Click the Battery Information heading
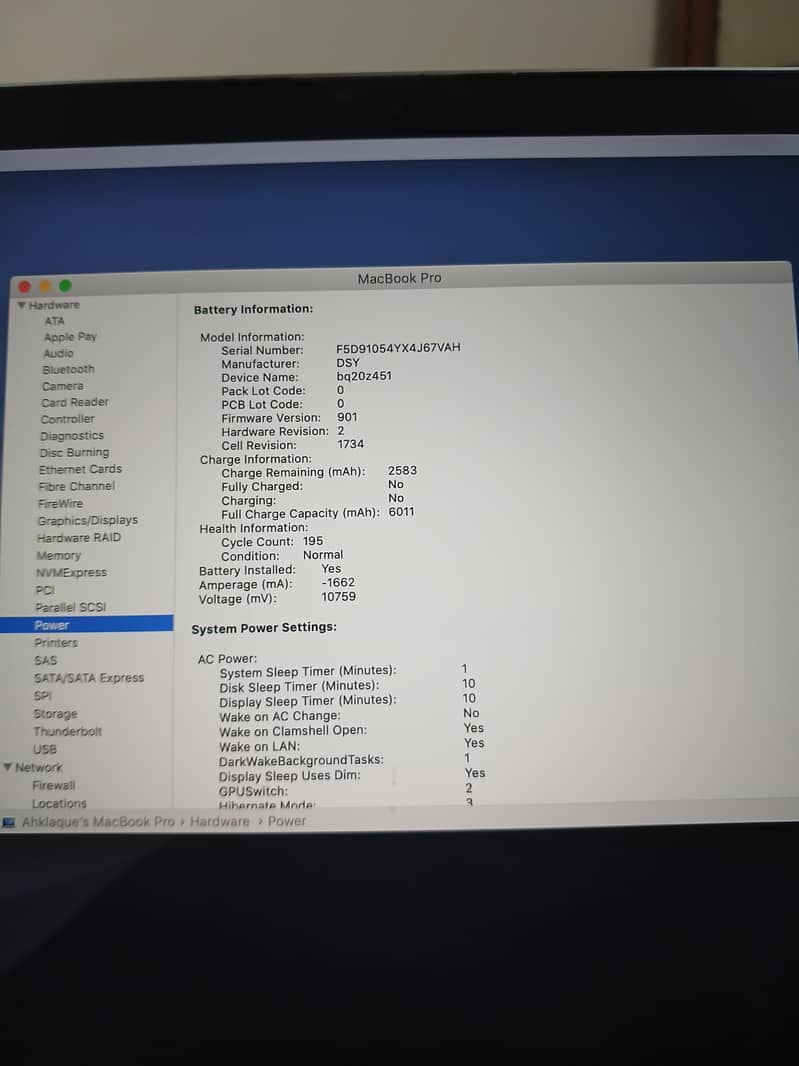The width and height of the screenshot is (799, 1066). (253, 309)
